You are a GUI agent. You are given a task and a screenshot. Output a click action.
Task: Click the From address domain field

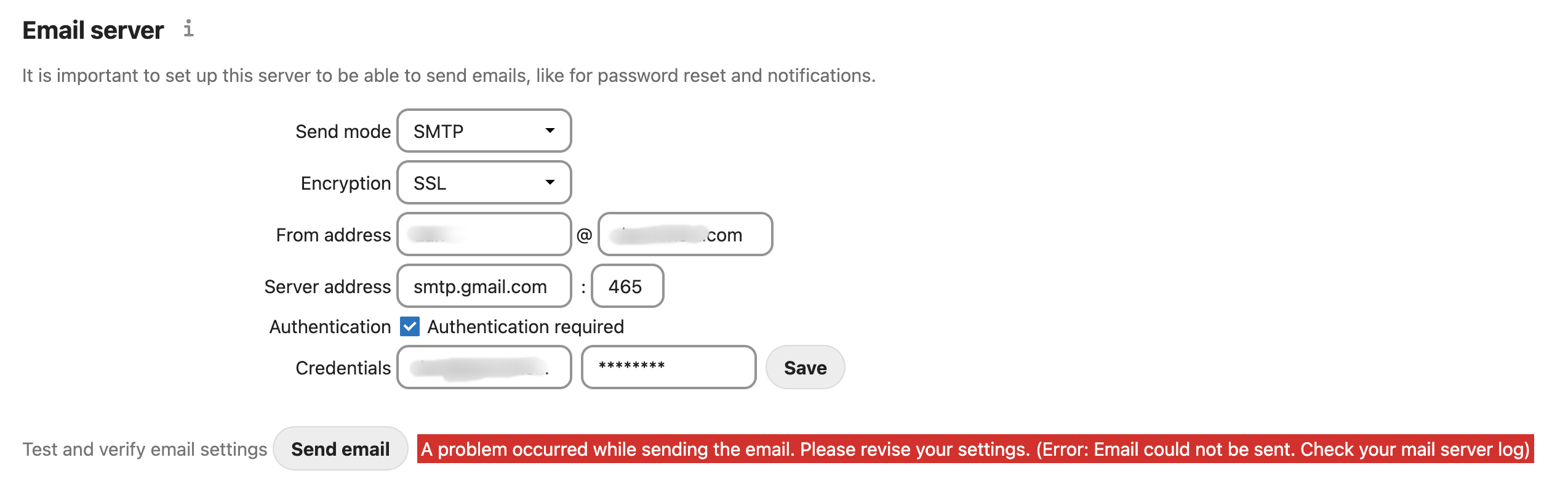point(684,234)
